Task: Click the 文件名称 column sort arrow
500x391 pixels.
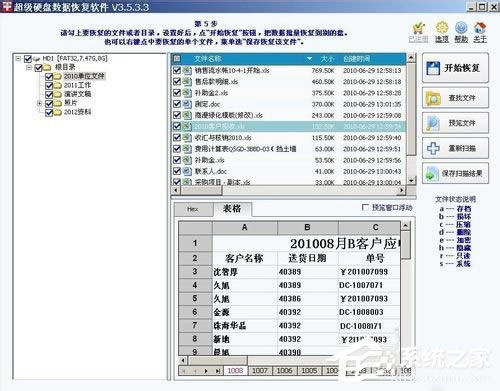Action: pyautogui.click(x=309, y=59)
